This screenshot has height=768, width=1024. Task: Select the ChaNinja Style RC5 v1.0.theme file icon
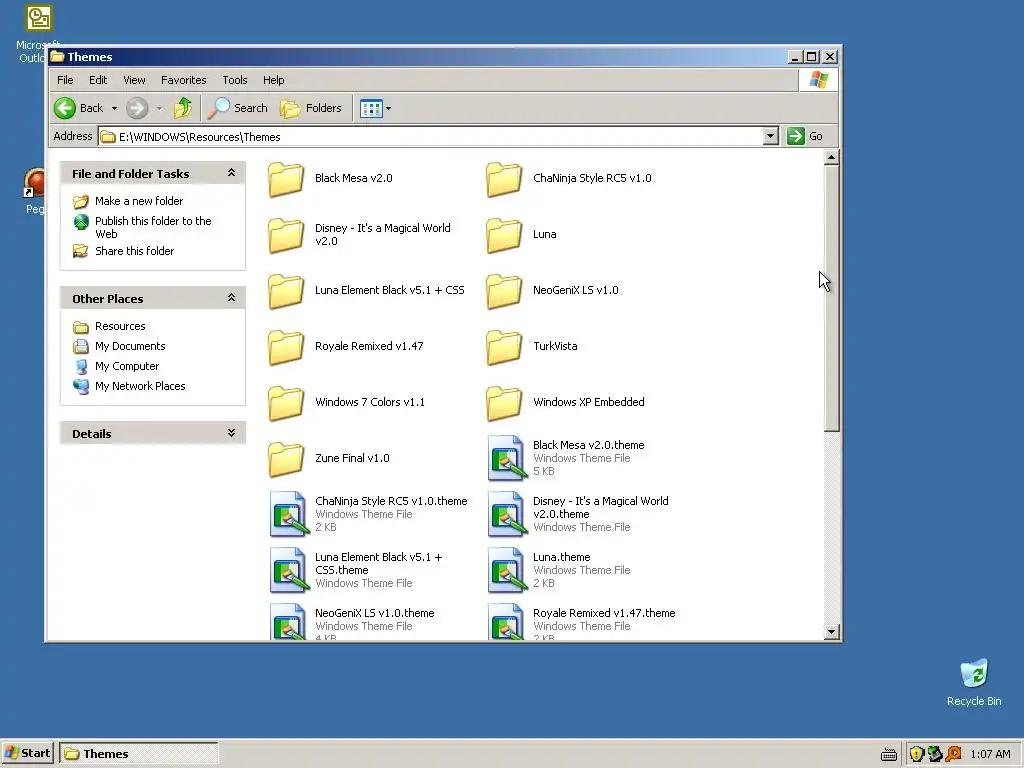pyautogui.click(x=289, y=515)
